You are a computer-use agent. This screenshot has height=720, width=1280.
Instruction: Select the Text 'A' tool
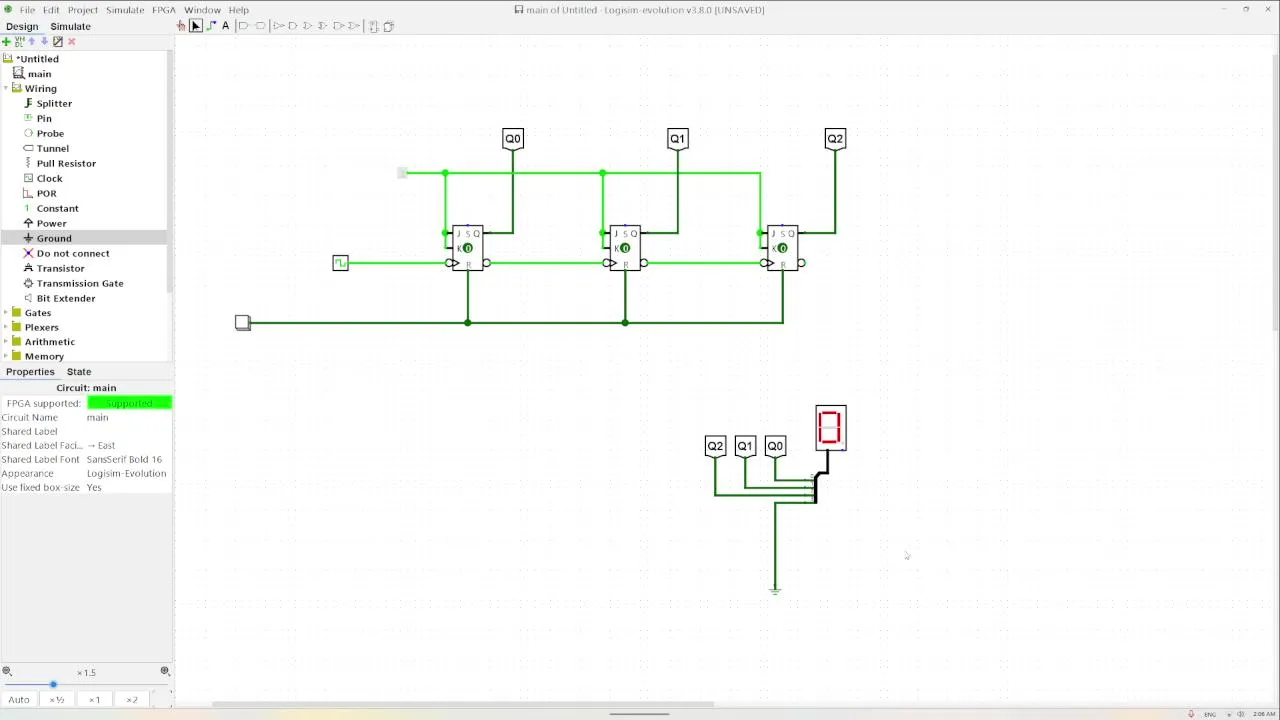pos(226,26)
